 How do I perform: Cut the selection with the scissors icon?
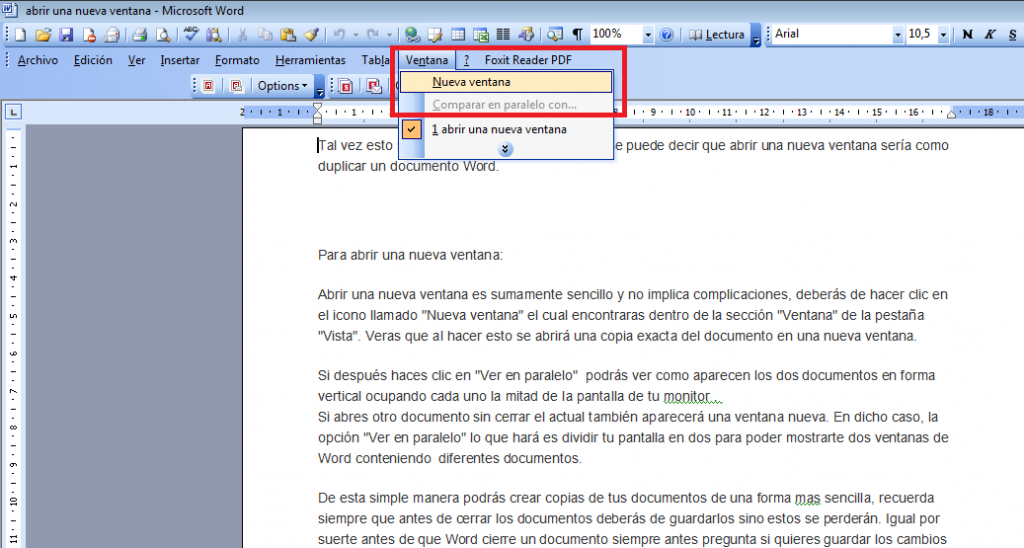(x=242, y=35)
